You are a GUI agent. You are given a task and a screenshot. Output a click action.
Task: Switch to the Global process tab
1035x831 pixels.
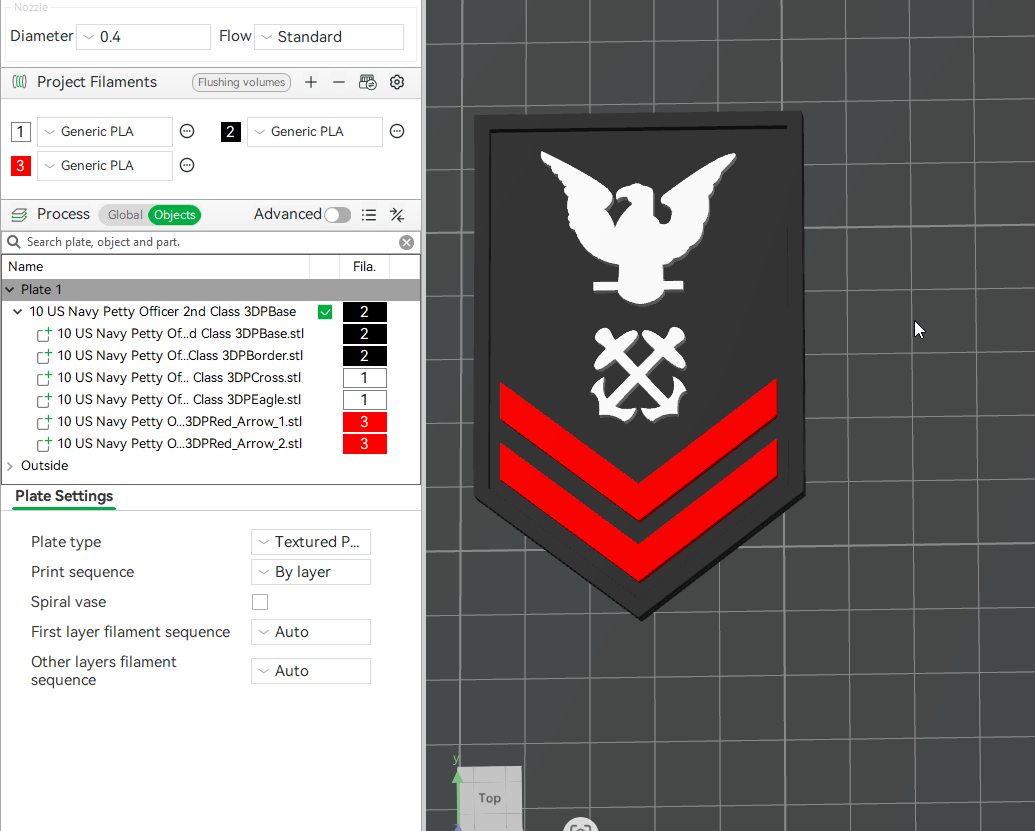[x=124, y=214]
